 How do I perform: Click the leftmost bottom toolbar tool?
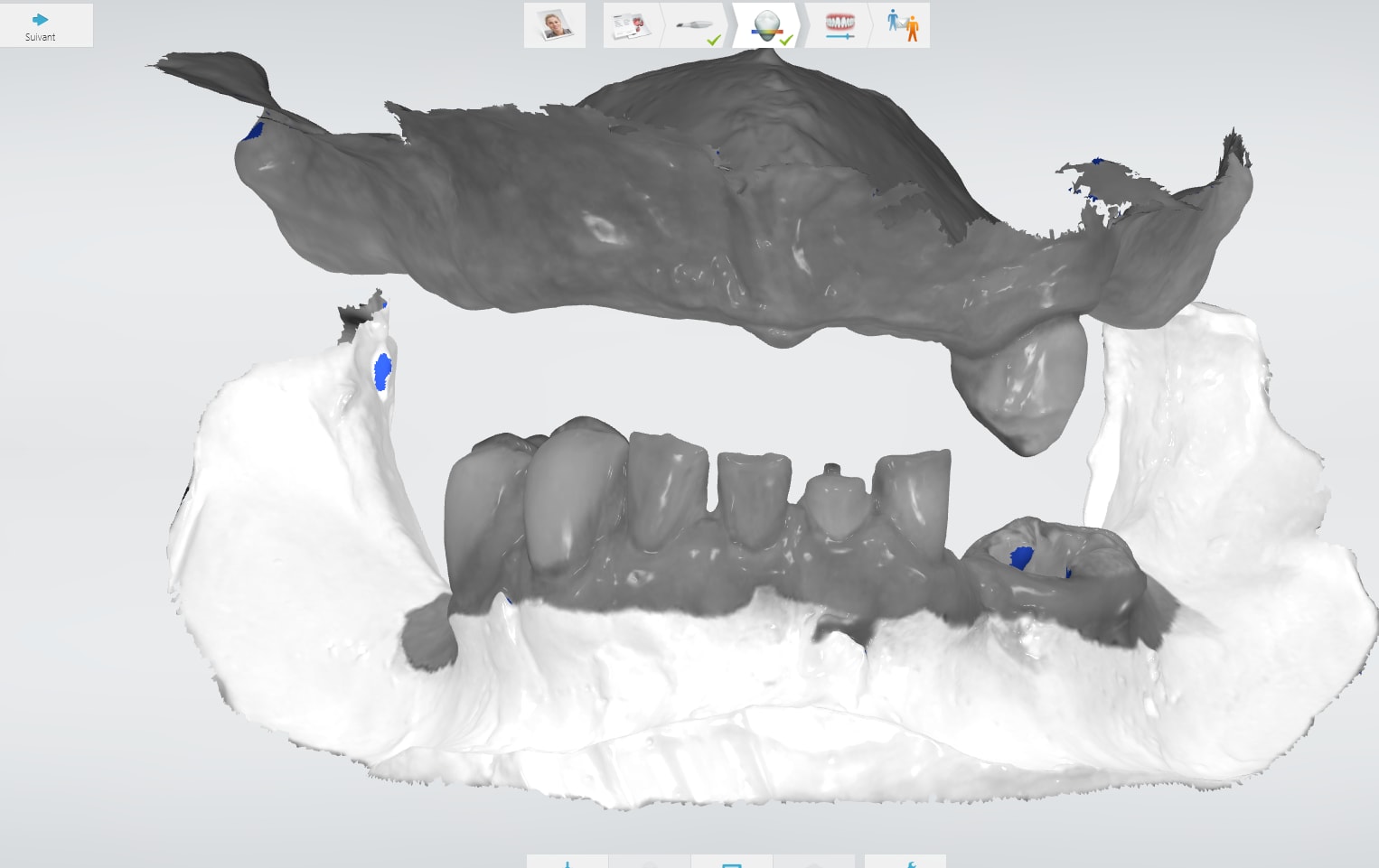[568, 862]
